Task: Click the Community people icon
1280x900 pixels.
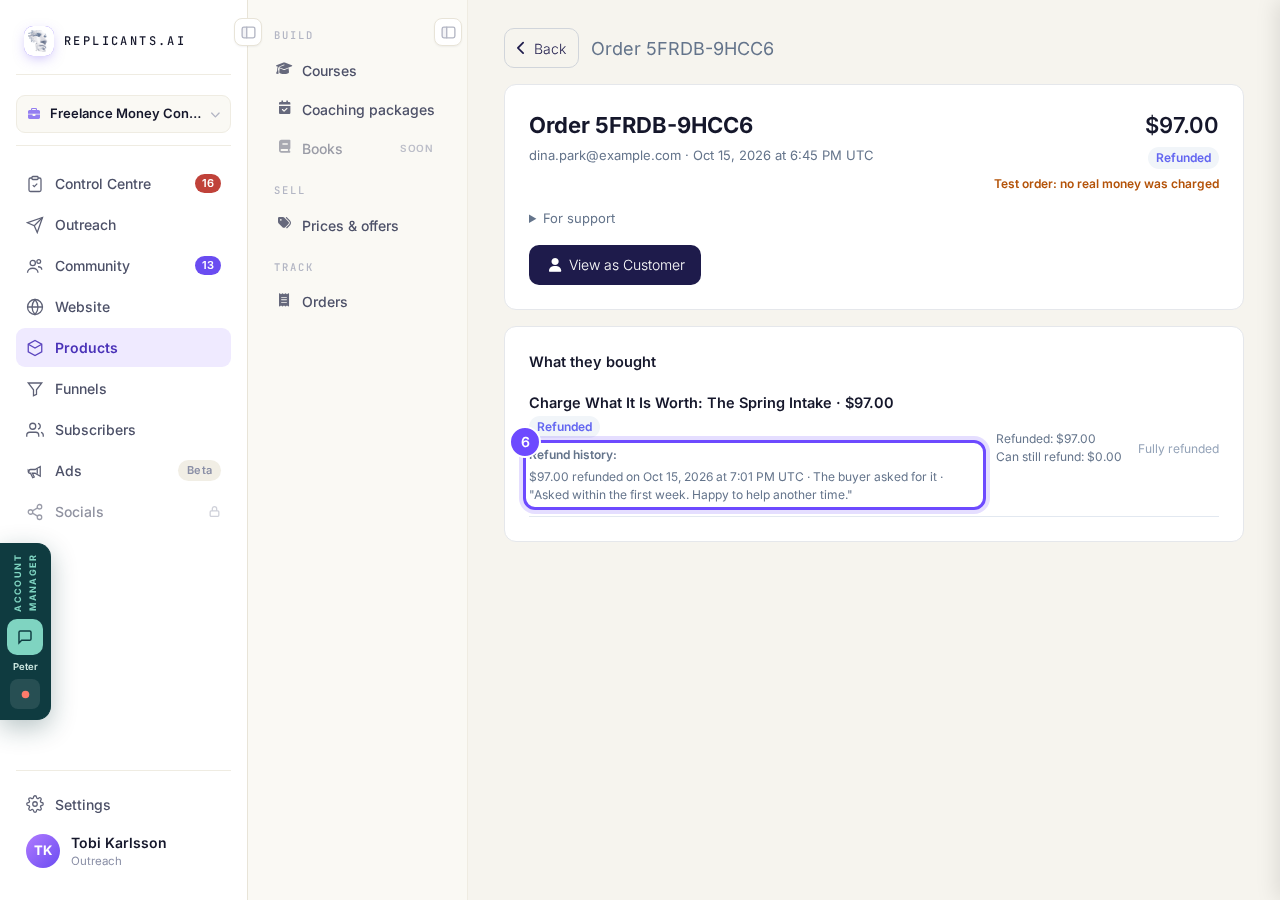Action: [35, 266]
